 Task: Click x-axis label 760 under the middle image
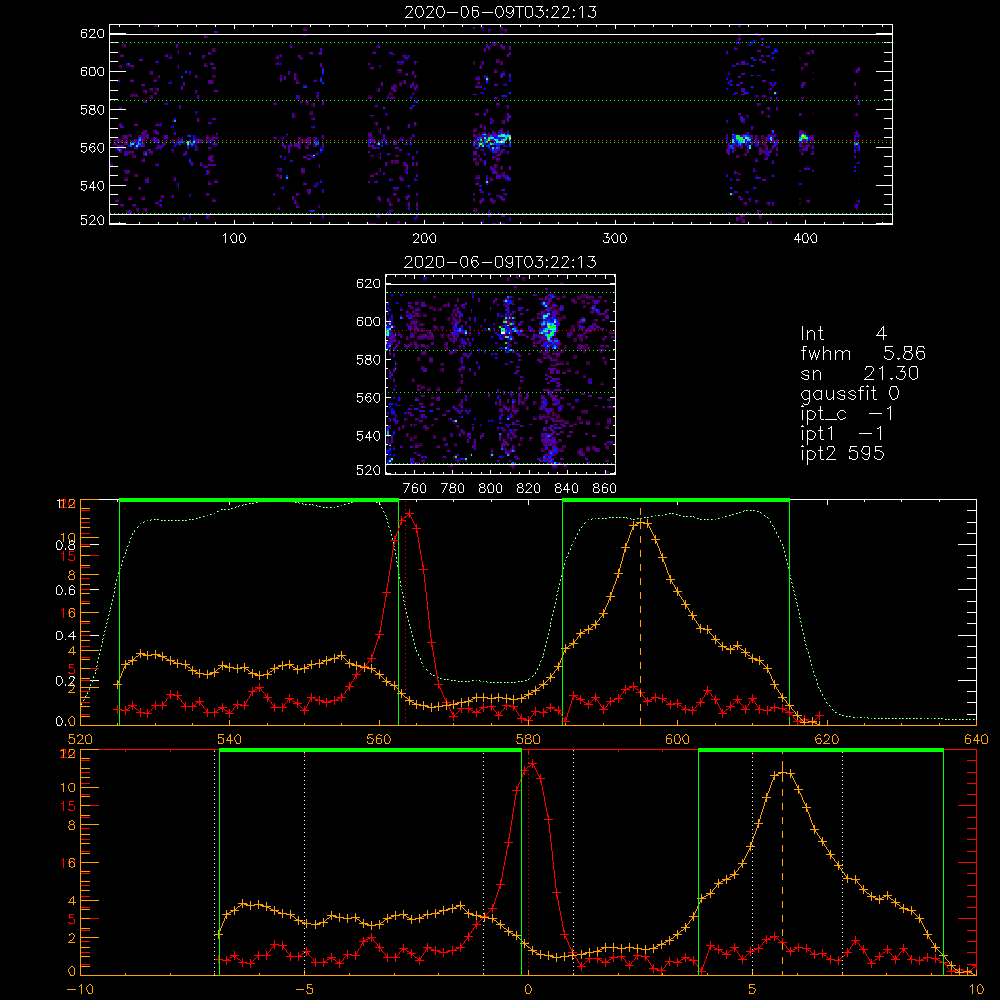point(415,489)
